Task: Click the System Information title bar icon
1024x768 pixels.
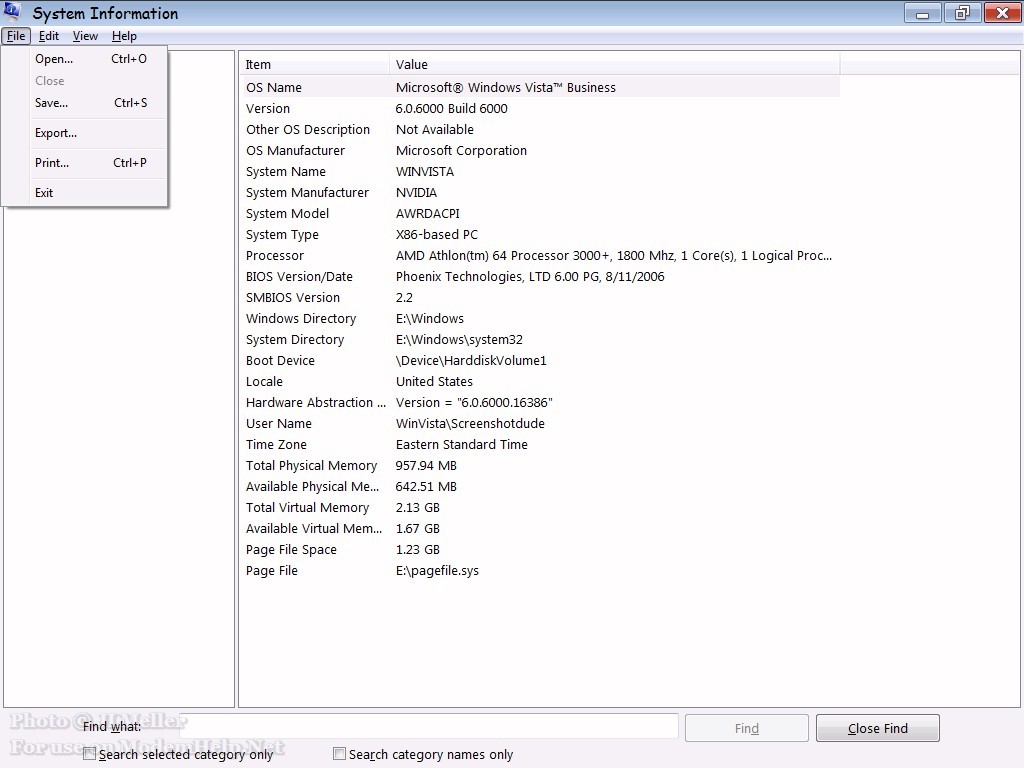Action: pyautogui.click(x=12, y=12)
